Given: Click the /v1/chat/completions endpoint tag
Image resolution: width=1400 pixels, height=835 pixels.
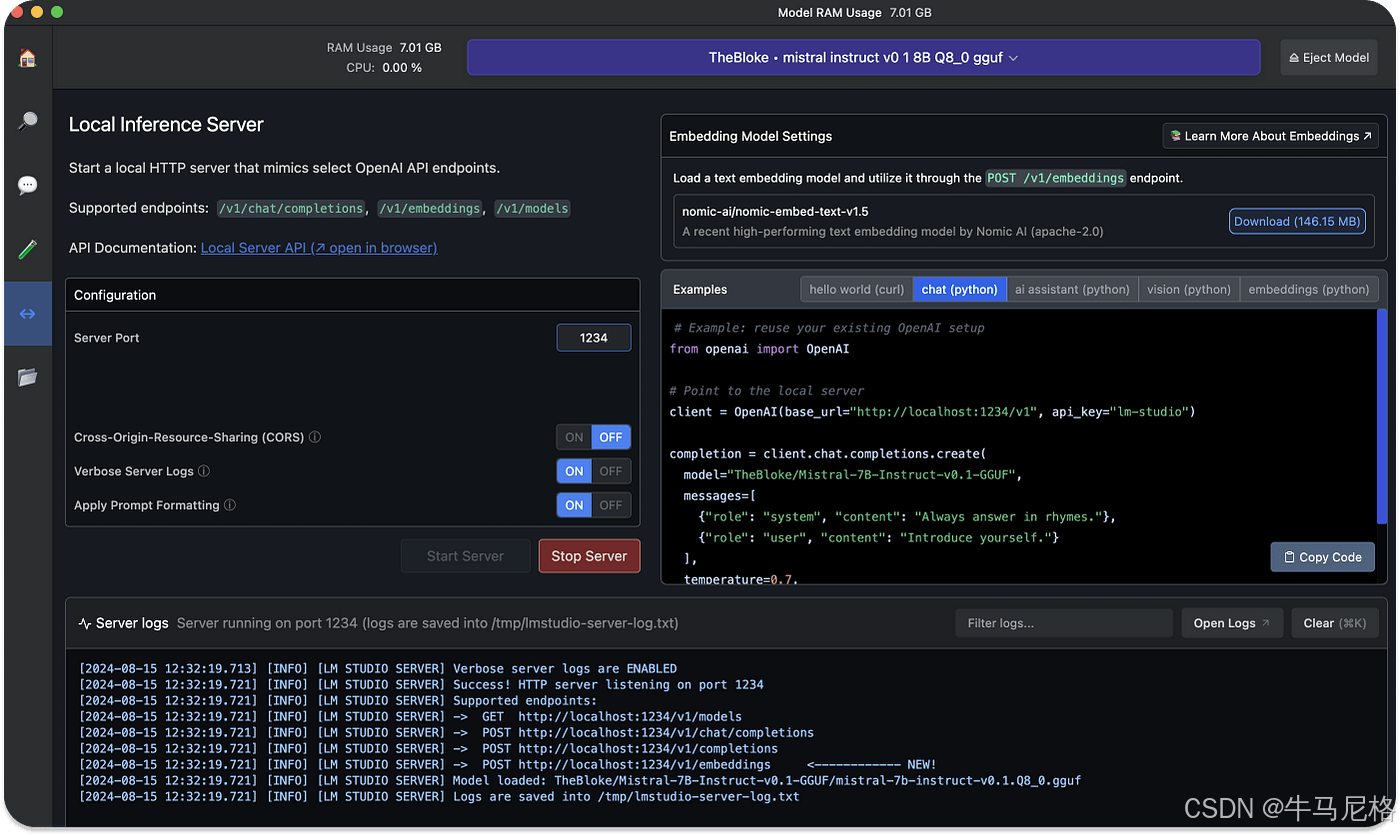Looking at the screenshot, I should (291, 208).
